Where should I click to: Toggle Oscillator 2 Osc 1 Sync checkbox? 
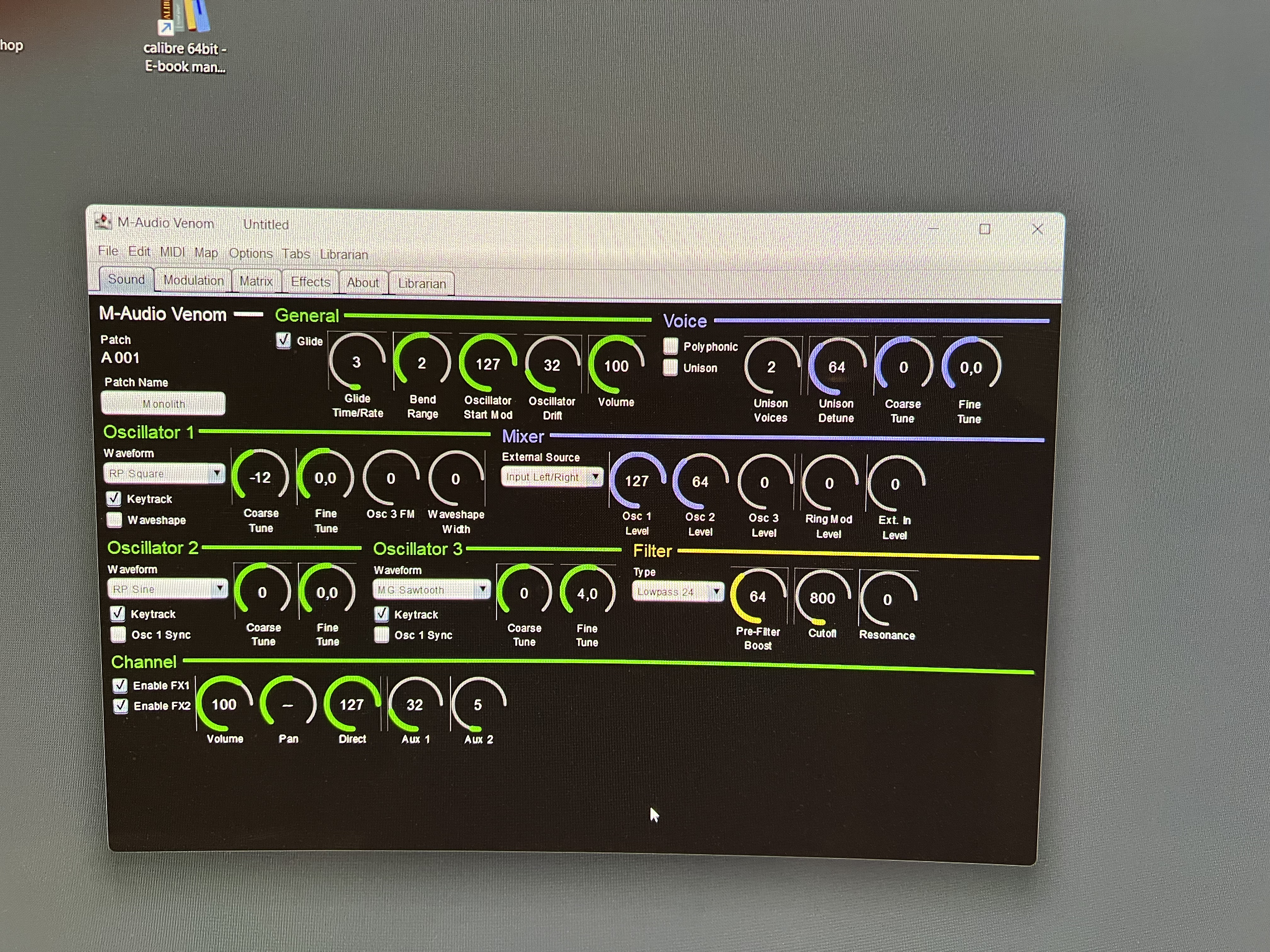[118, 635]
